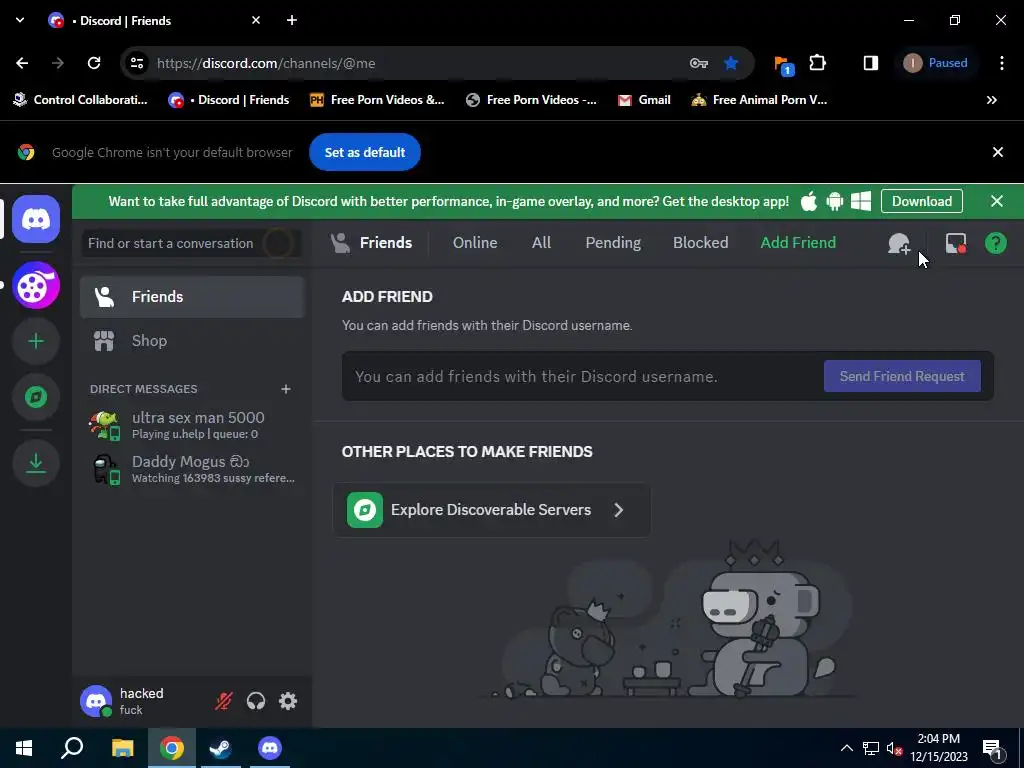Screen dimensions: 1024x768
Task: Open the Chrome side panel icon
Action: [x=871, y=63]
